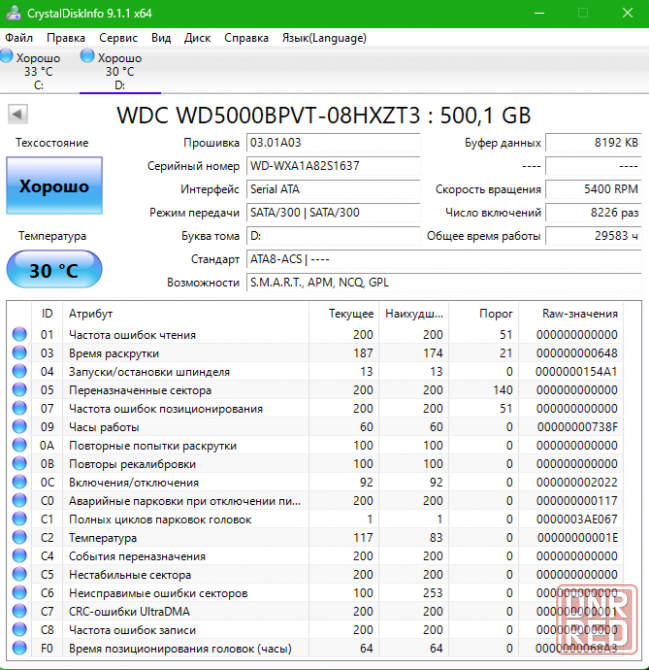Screen dimensions: 649x670
Task: Click the blue health circle on the D: drive tab
Action: click(x=87, y=56)
